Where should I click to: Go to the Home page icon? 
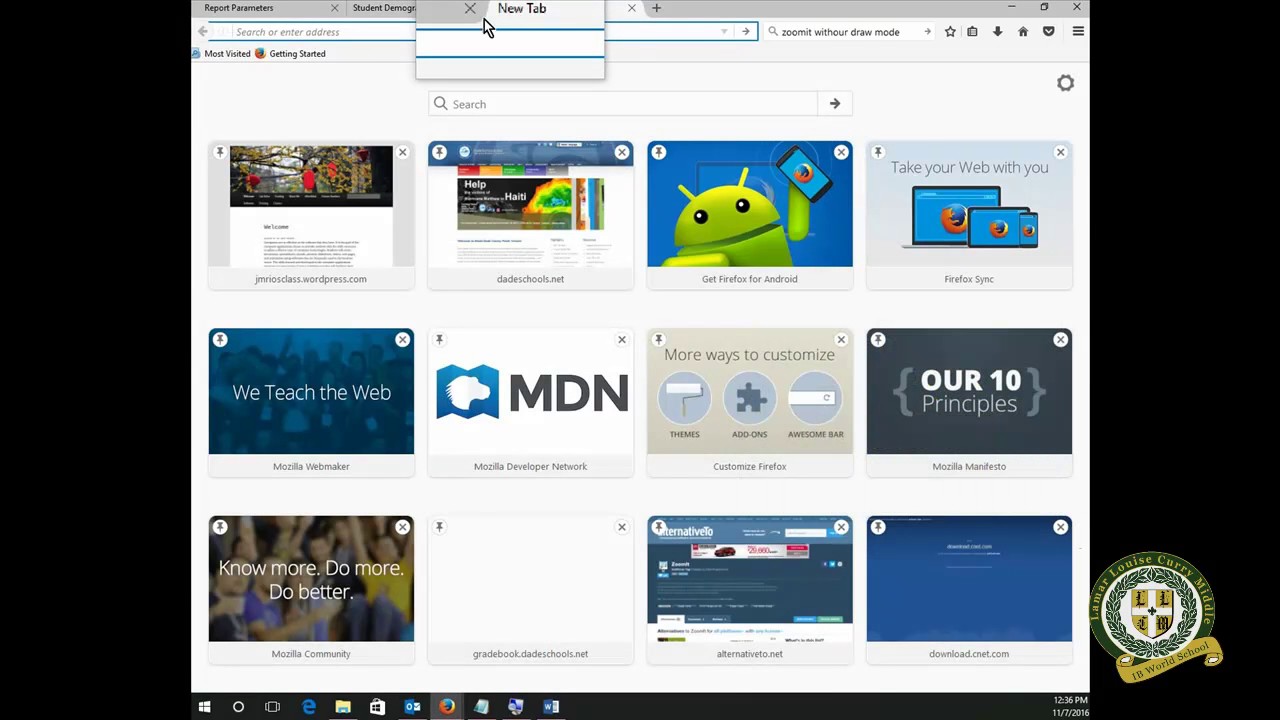tap(1023, 32)
